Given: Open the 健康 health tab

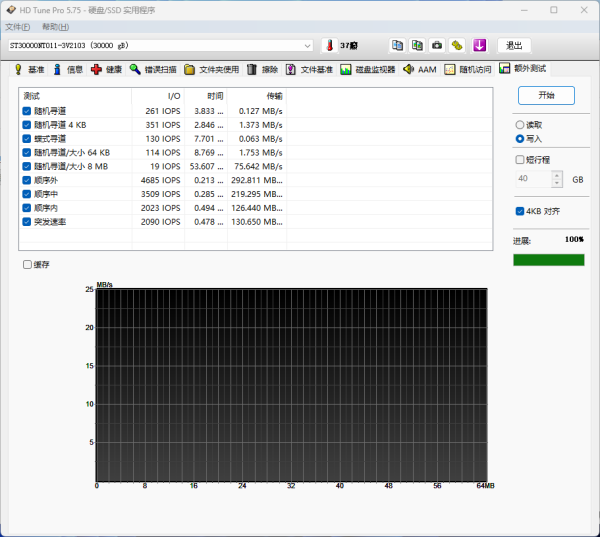Looking at the screenshot, I should 106,70.
